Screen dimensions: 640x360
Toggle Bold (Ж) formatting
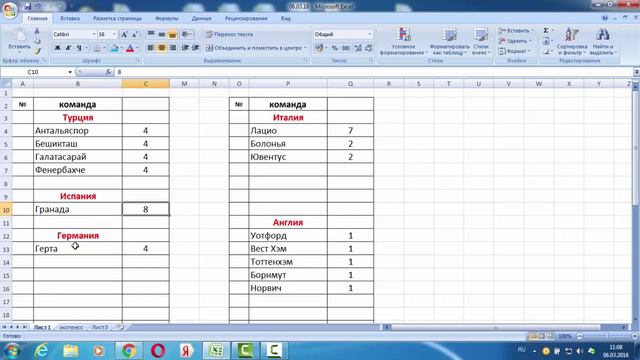(x=58, y=48)
